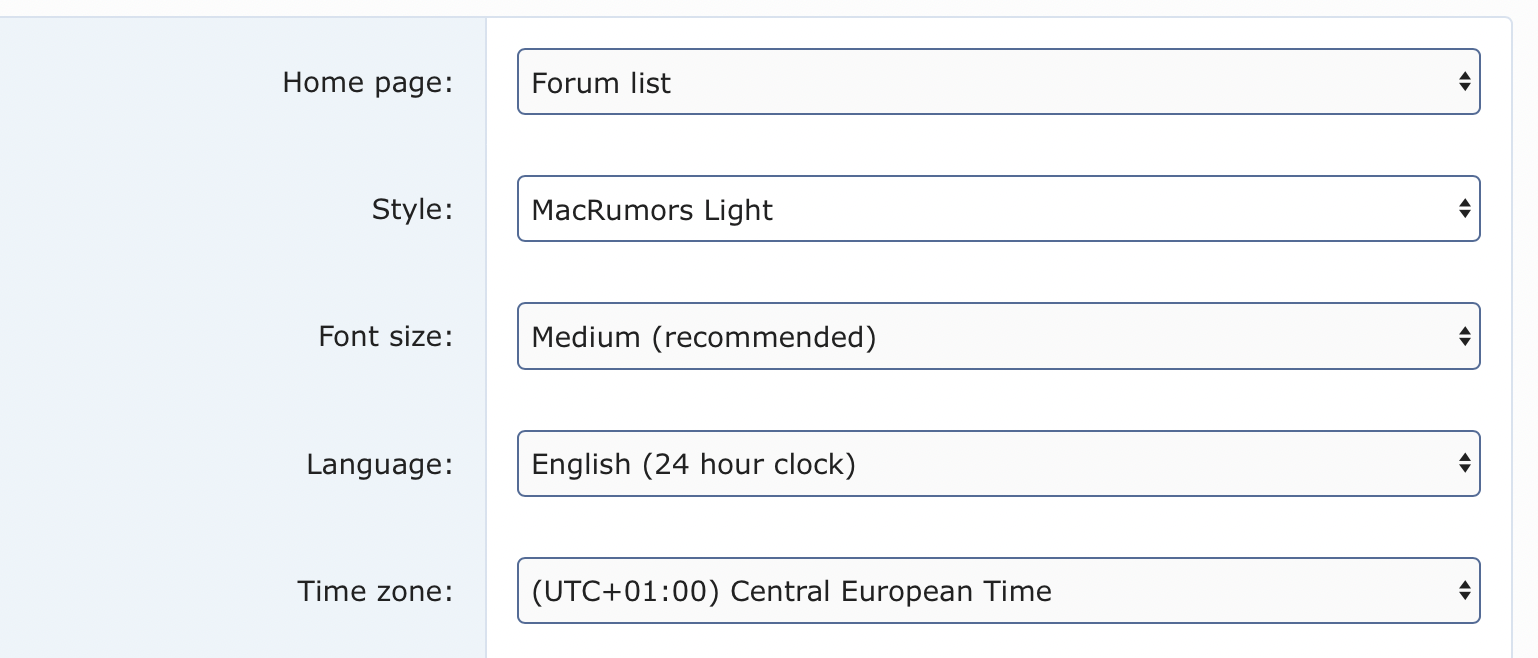Click the up-down arrows on the Home page select
Screen dimensions: 1538x658
(x=1464, y=82)
